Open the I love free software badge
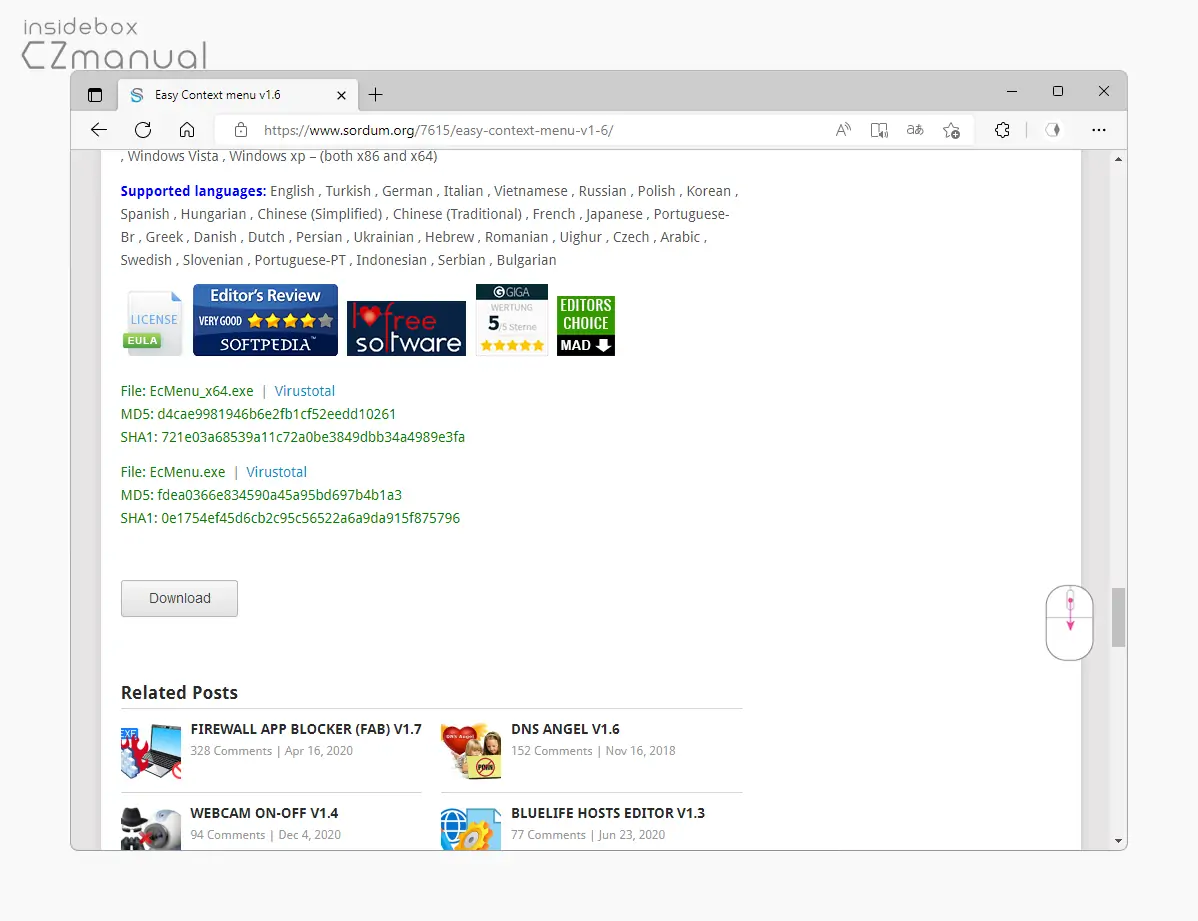This screenshot has width=1198, height=921. [406, 328]
